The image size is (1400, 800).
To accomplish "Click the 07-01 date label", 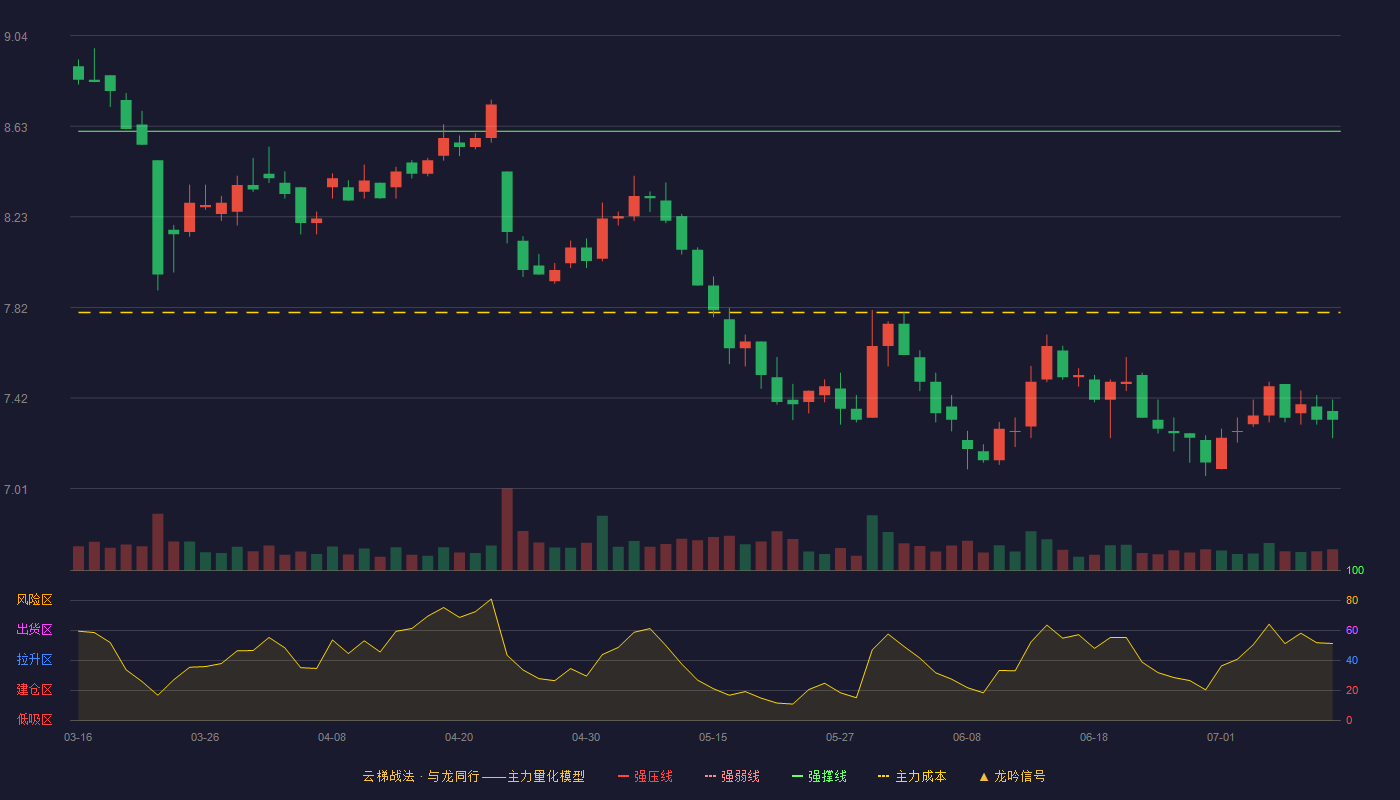I will [x=1221, y=737].
